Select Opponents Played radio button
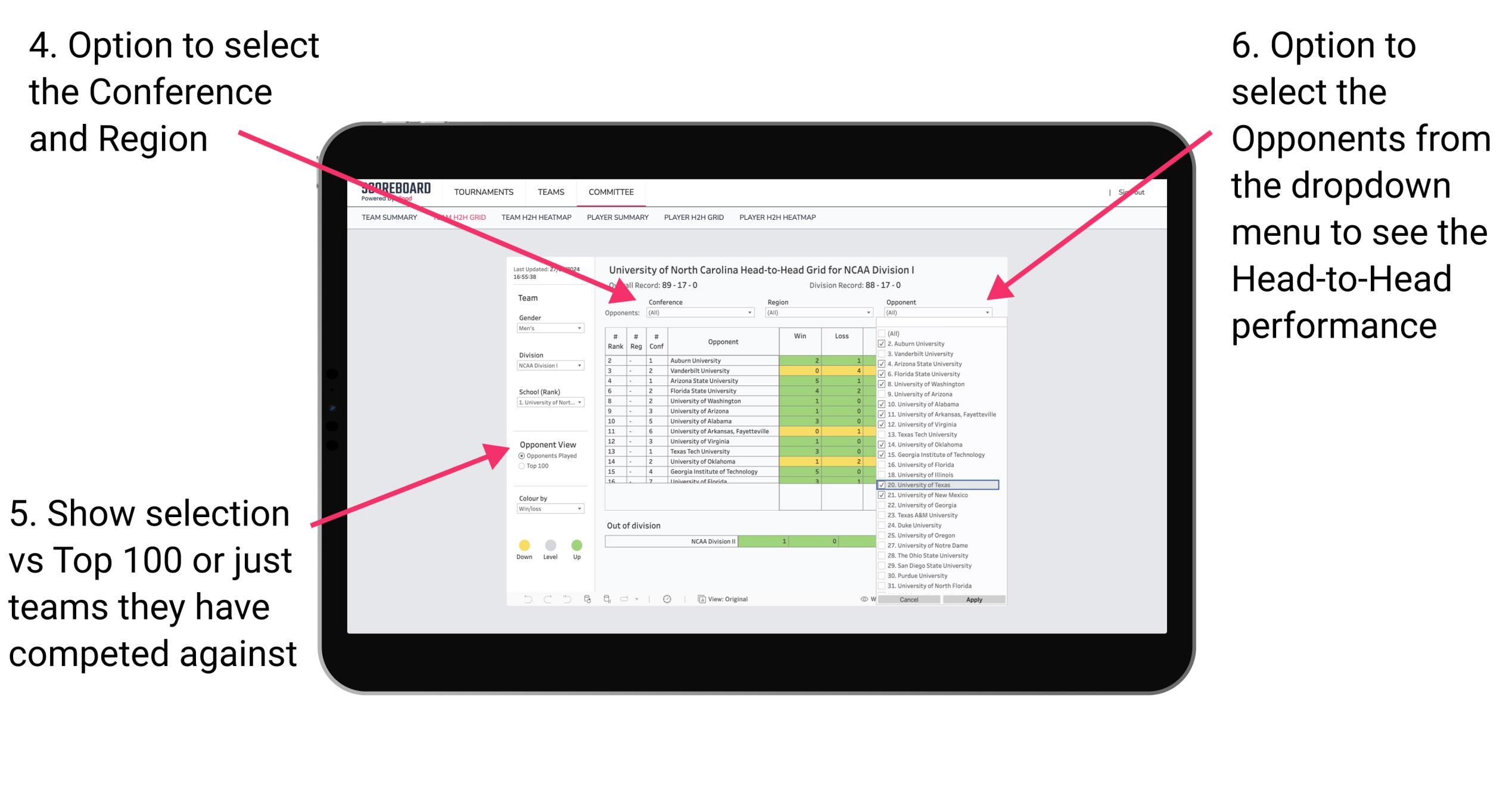Viewport: 1509px width, 812px height. pyautogui.click(x=520, y=457)
